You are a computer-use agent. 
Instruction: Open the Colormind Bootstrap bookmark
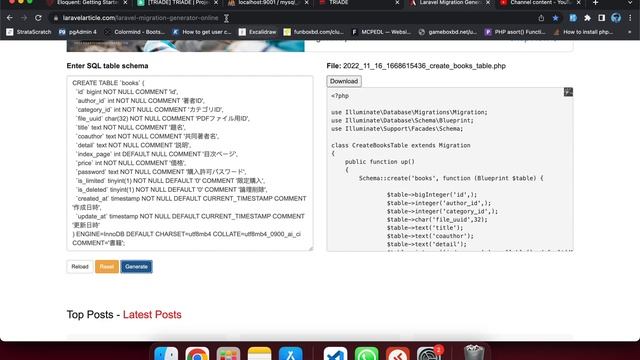pos(134,32)
